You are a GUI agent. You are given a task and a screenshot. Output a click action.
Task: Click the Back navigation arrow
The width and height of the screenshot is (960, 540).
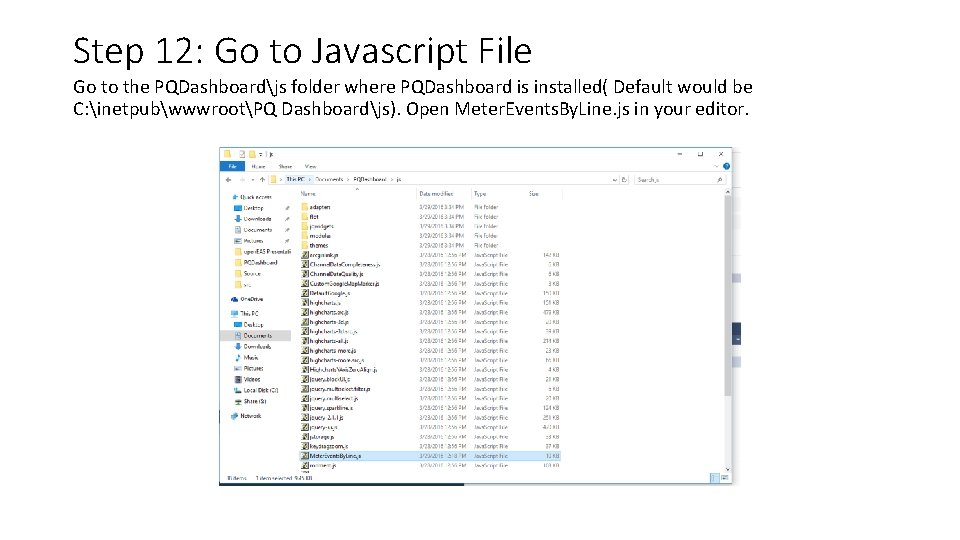point(228,179)
